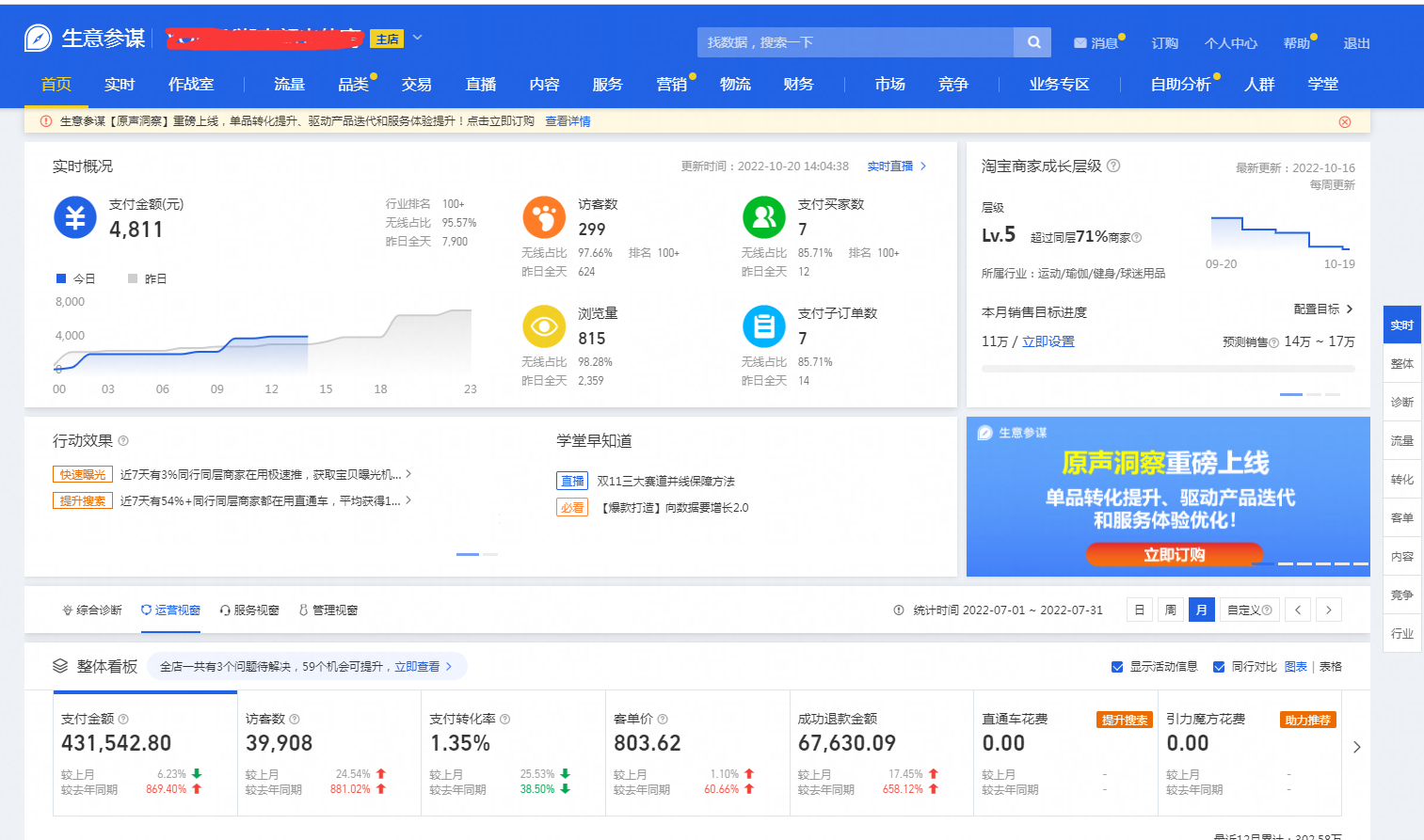Close the yellow announcement banner
The height and width of the screenshot is (840, 1424).
[1344, 122]
